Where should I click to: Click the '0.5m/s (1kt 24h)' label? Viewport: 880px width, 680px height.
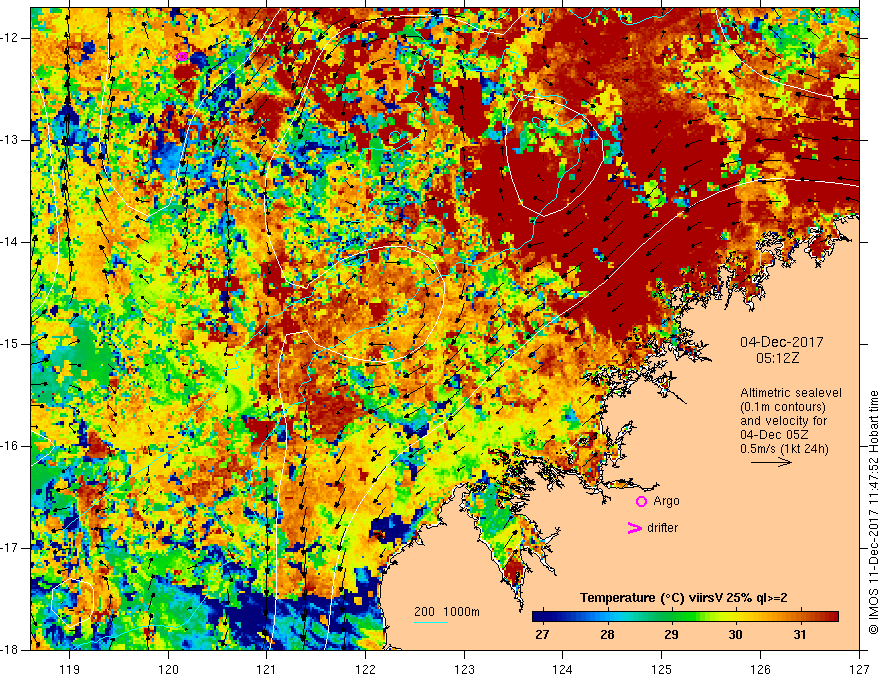784,449
